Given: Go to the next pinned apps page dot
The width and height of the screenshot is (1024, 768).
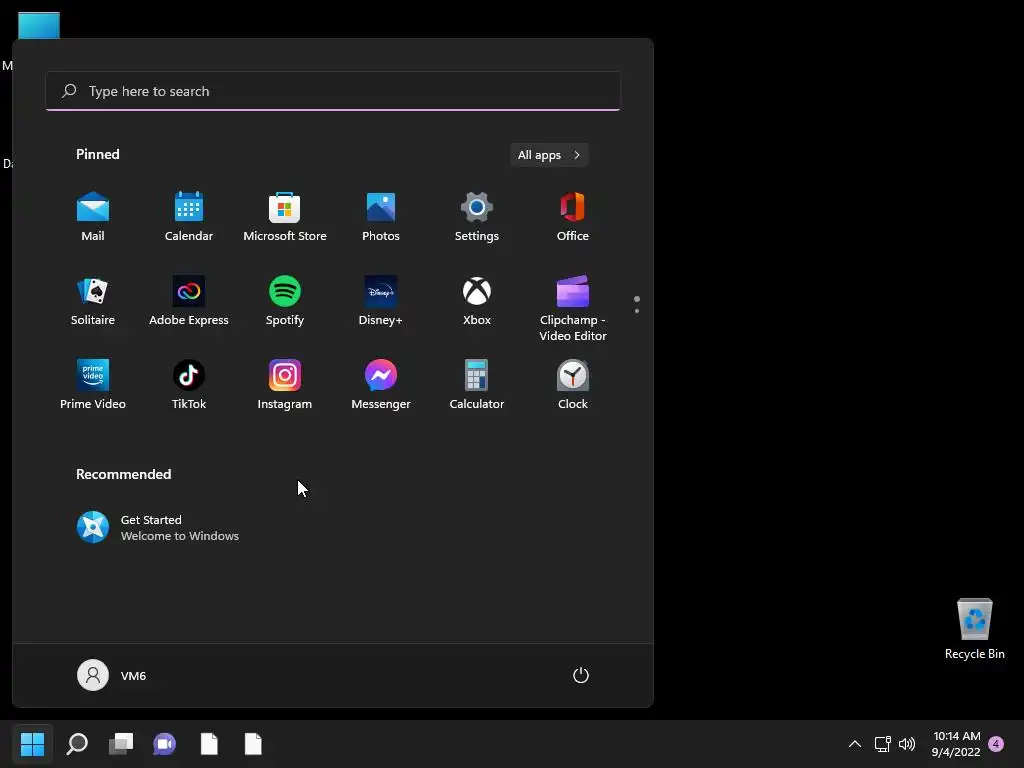Looking at the screenshot, I should click(637, 311).
